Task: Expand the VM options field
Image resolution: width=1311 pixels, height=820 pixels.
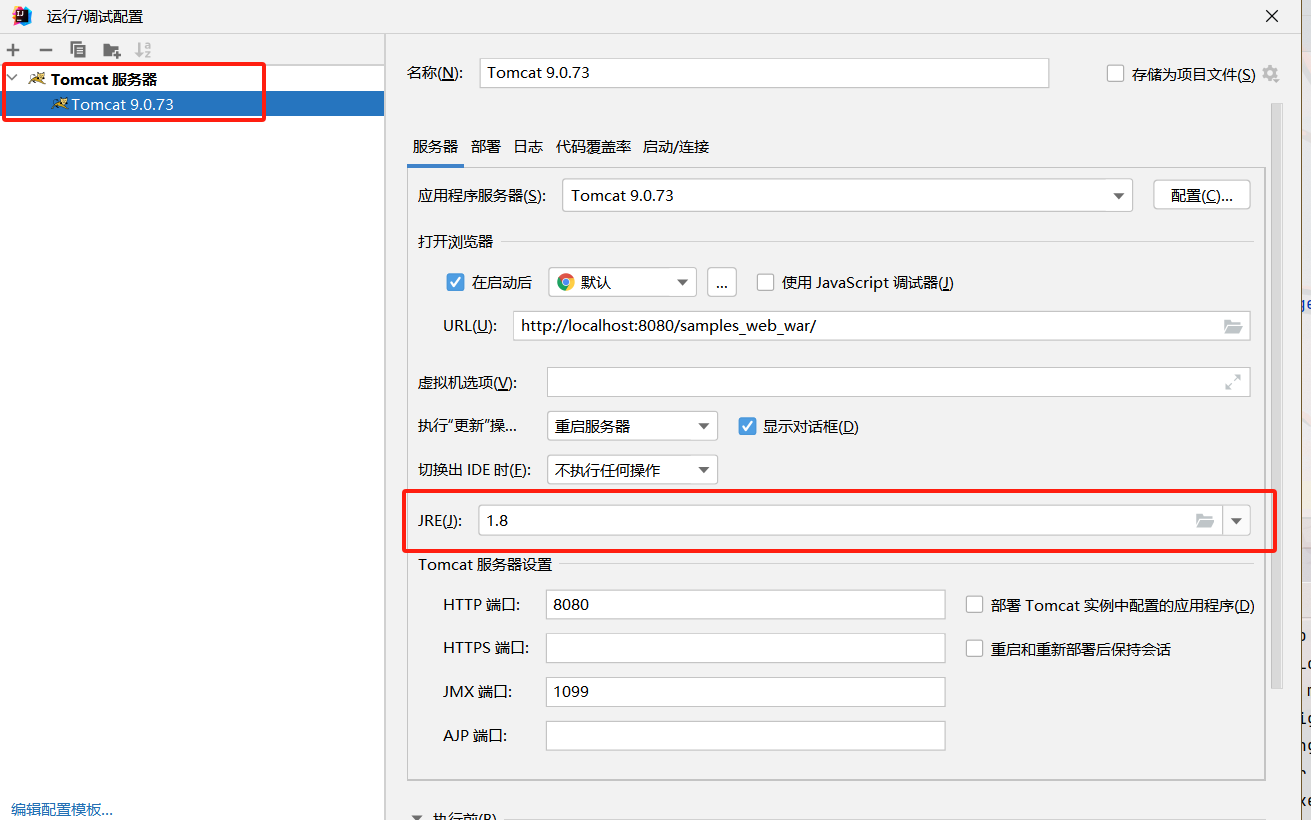Action: coord(1232,382)
